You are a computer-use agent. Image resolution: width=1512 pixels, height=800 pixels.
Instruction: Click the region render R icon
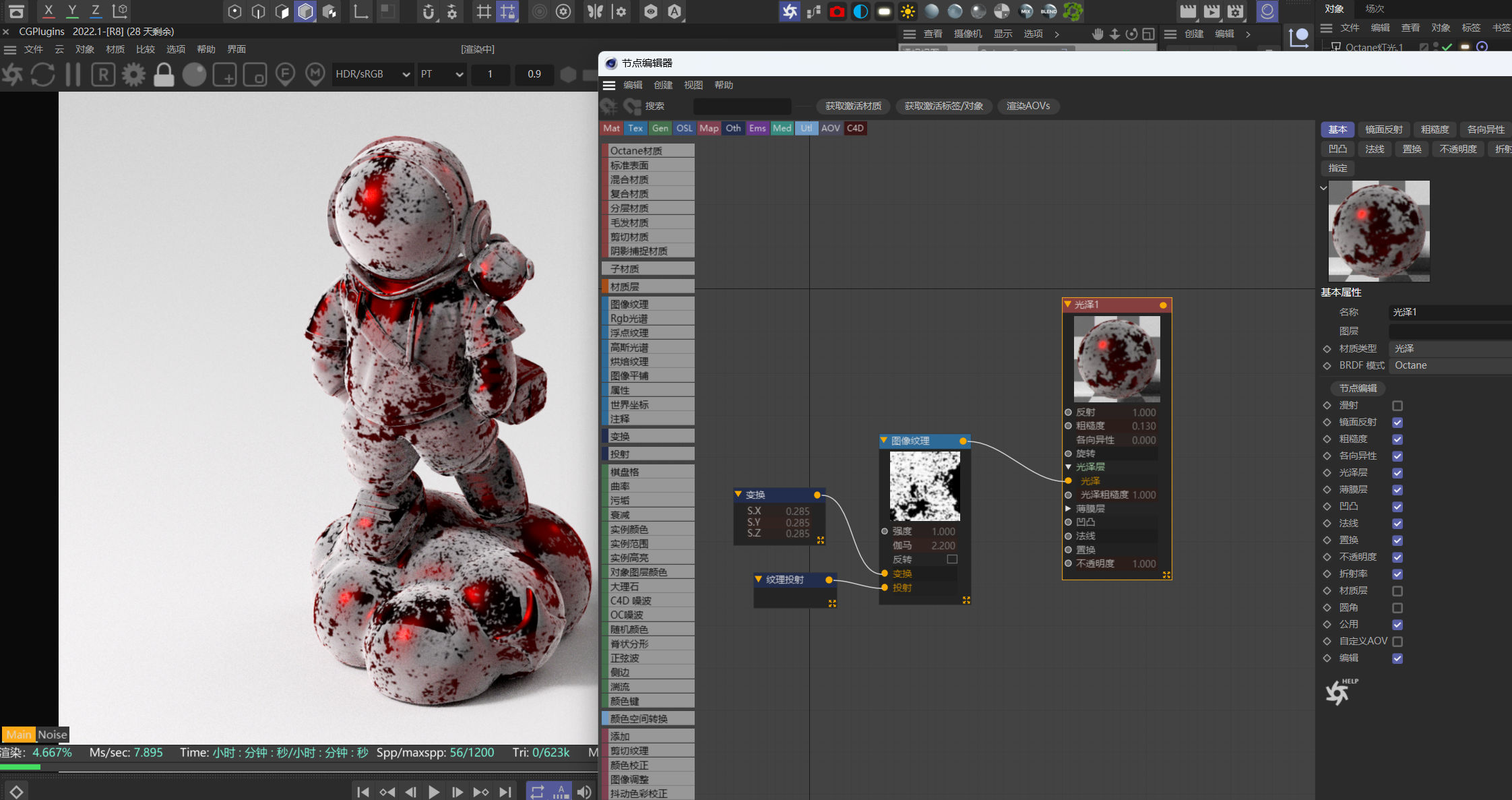tap(103, 74)
